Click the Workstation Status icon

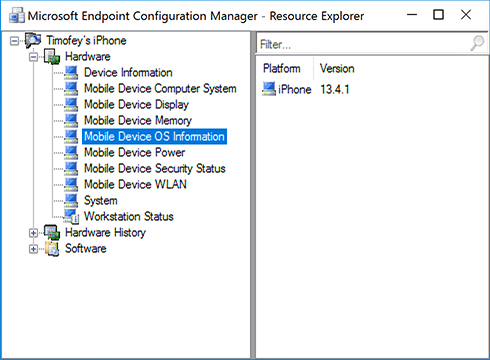click(71, 216)
